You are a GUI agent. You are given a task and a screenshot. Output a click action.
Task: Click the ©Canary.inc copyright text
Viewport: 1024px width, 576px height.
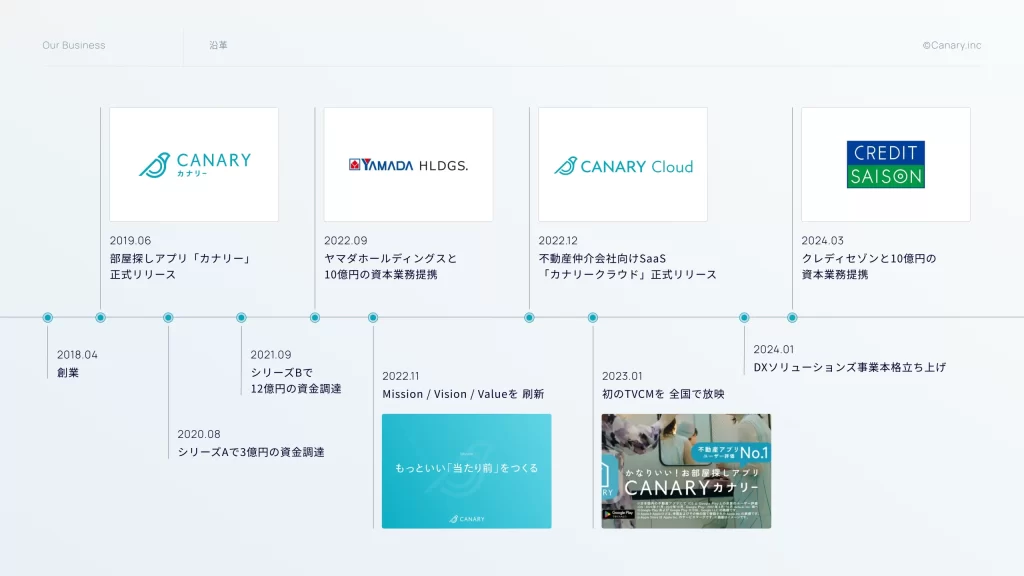[951, 46]
